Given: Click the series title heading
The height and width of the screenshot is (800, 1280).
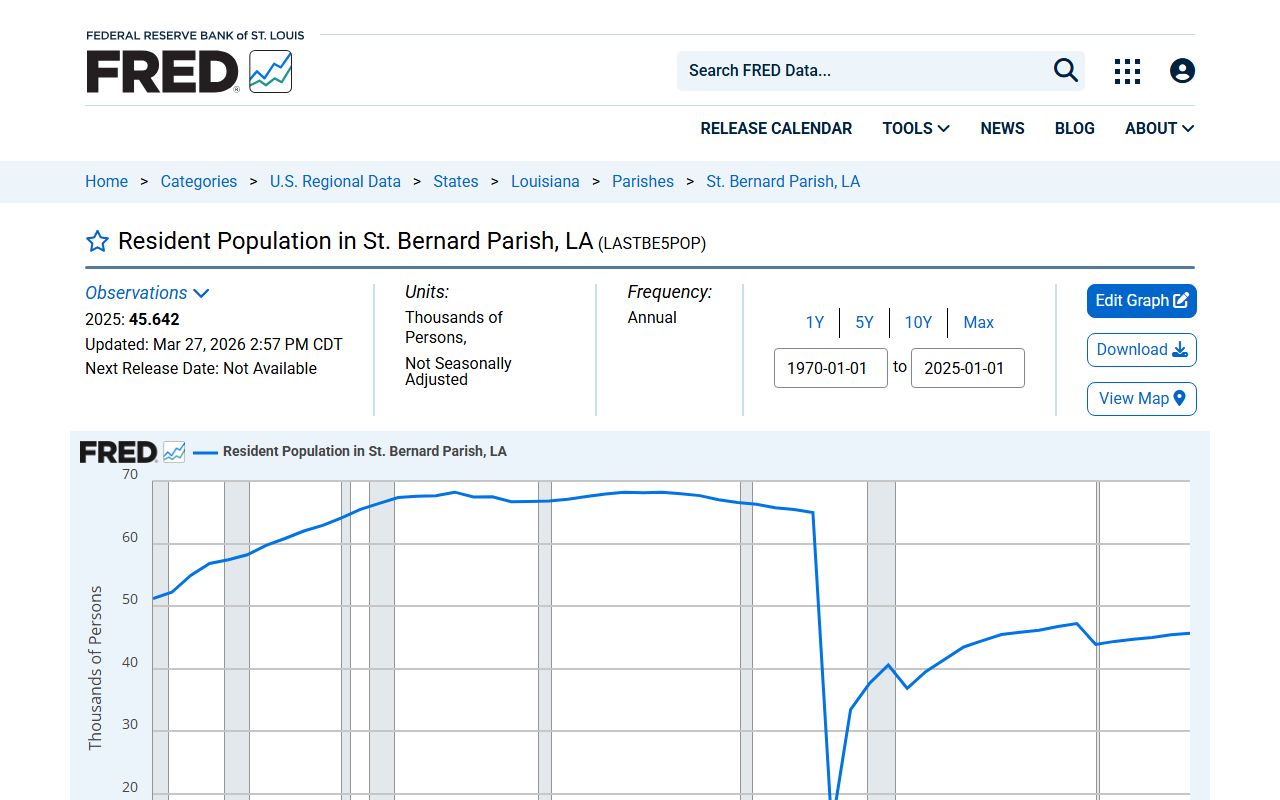Looking at the screenshot, I should pyautogui.click(x=355, y=241).
